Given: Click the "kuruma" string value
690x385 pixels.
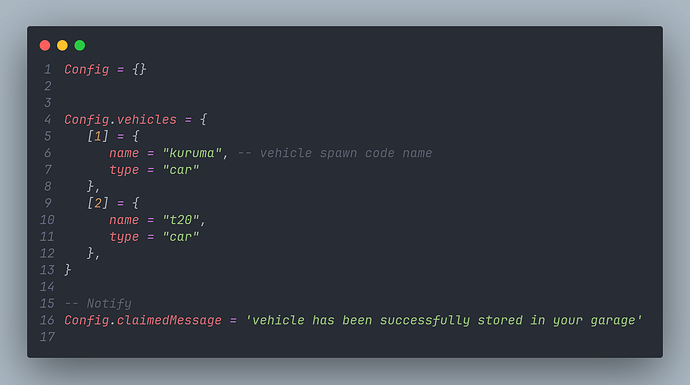Looking at the screenshot, I should (x=192, y=153).
